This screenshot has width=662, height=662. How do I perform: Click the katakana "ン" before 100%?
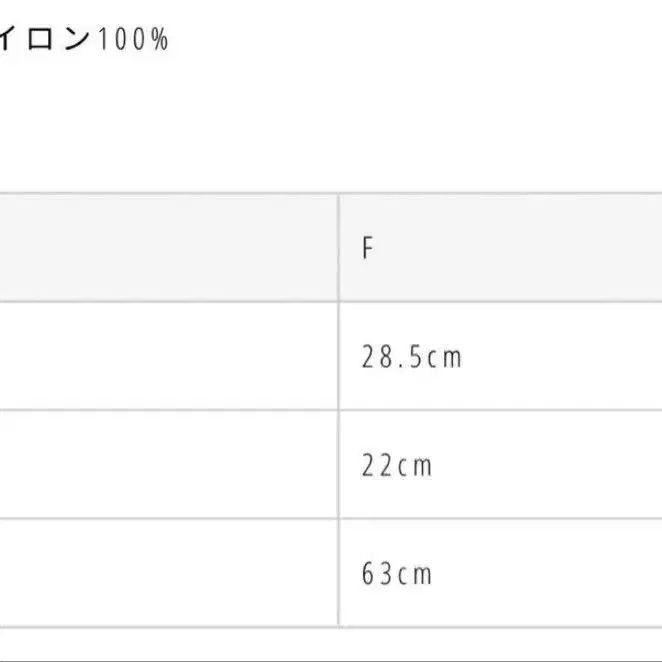click(x=76, y=39)
